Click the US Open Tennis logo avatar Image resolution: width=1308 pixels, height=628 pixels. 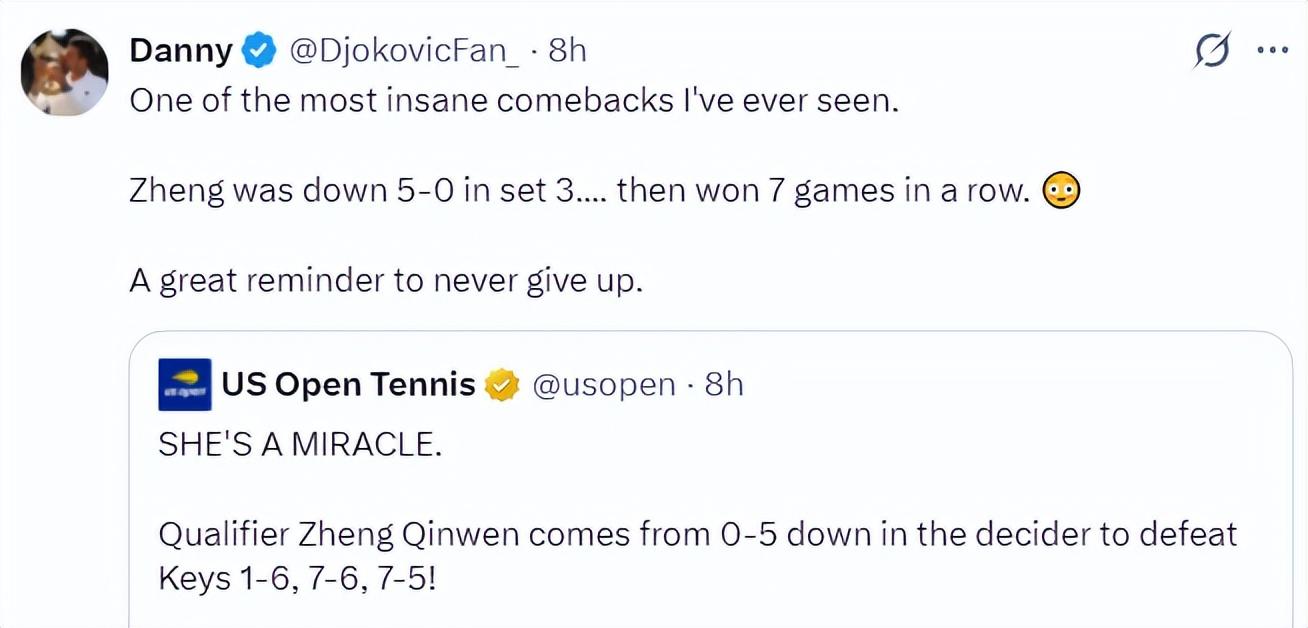(x=185, y=385)
